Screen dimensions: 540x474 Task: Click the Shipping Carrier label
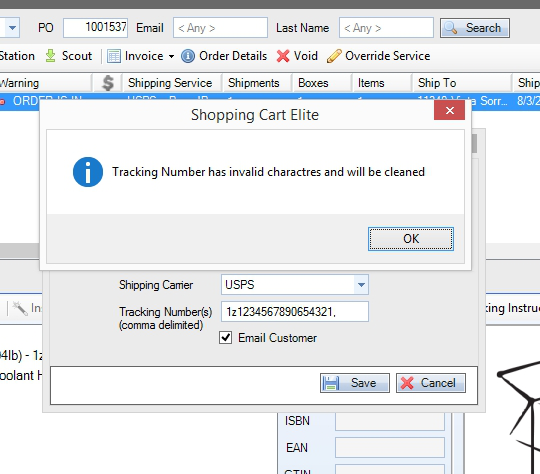[x=156, y=285]
